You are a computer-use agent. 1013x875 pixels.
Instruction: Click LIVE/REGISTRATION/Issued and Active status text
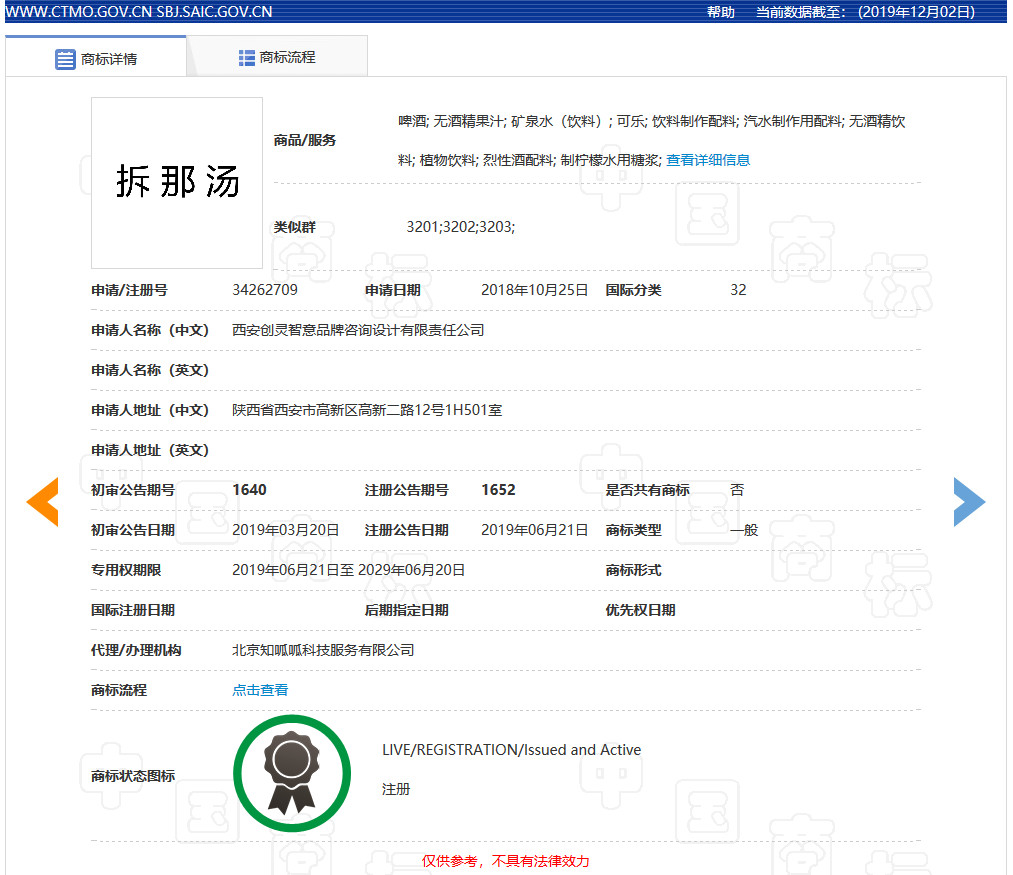click(509, 749)
